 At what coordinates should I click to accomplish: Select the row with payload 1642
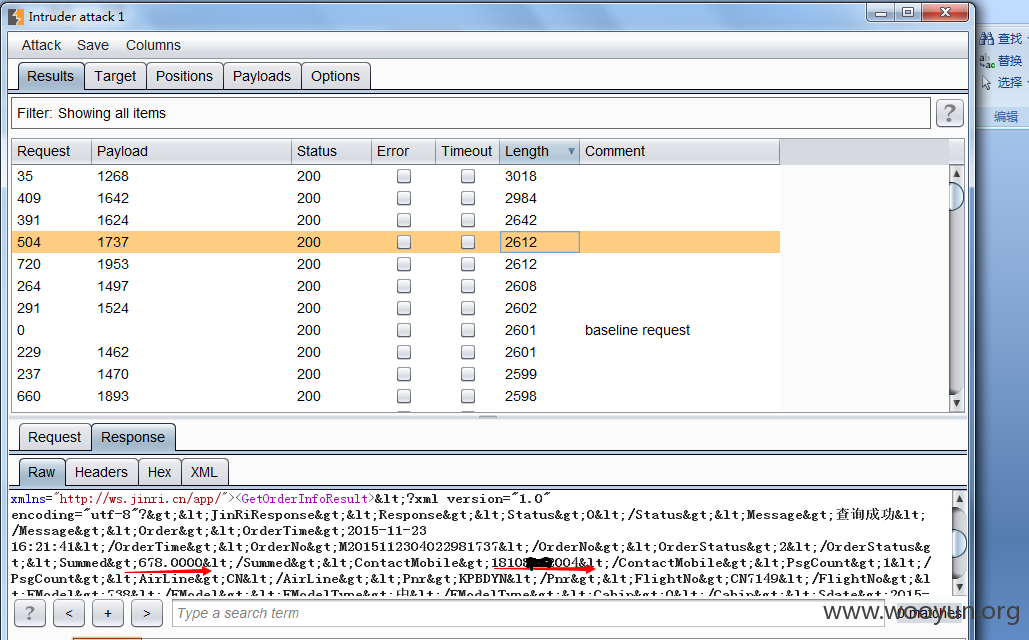(396, 198)
